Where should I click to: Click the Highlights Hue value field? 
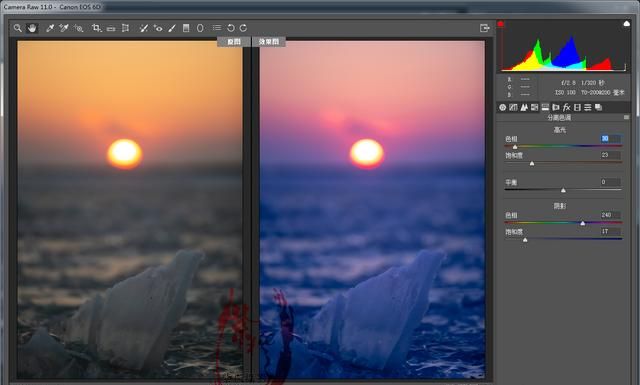[x=611, y=139]
